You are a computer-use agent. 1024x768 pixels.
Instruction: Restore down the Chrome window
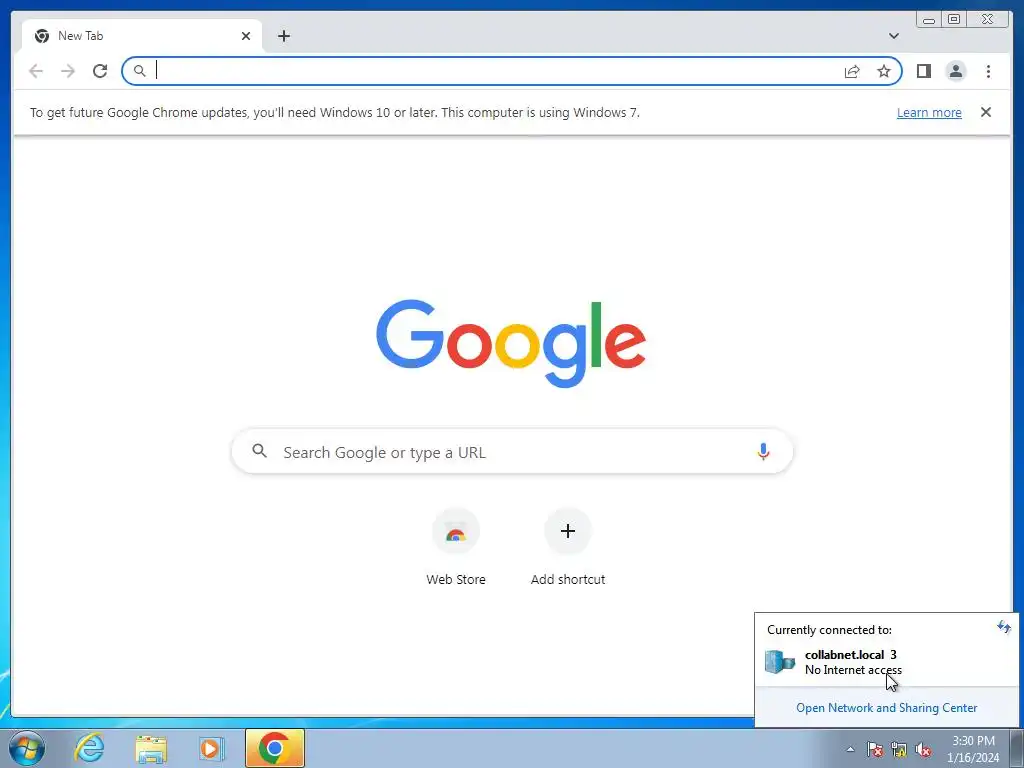pyautogui.click(x=953, y=20)
